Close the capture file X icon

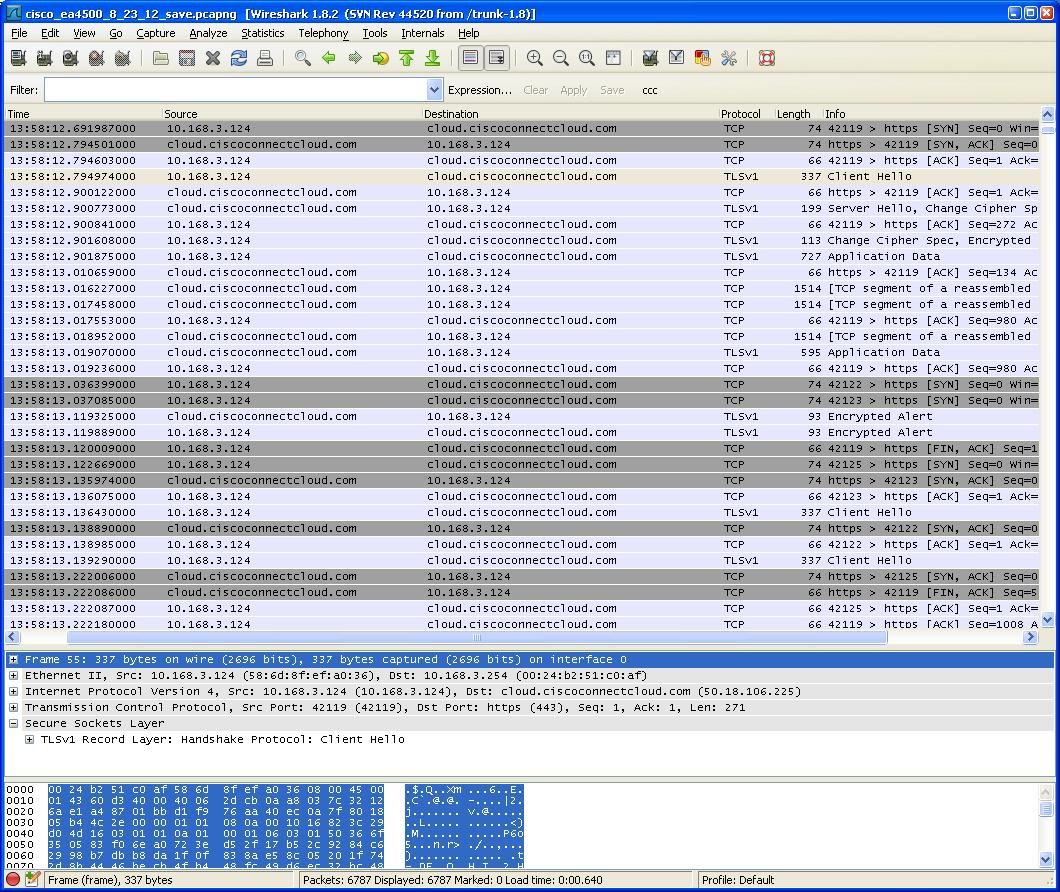coord(213,58)
